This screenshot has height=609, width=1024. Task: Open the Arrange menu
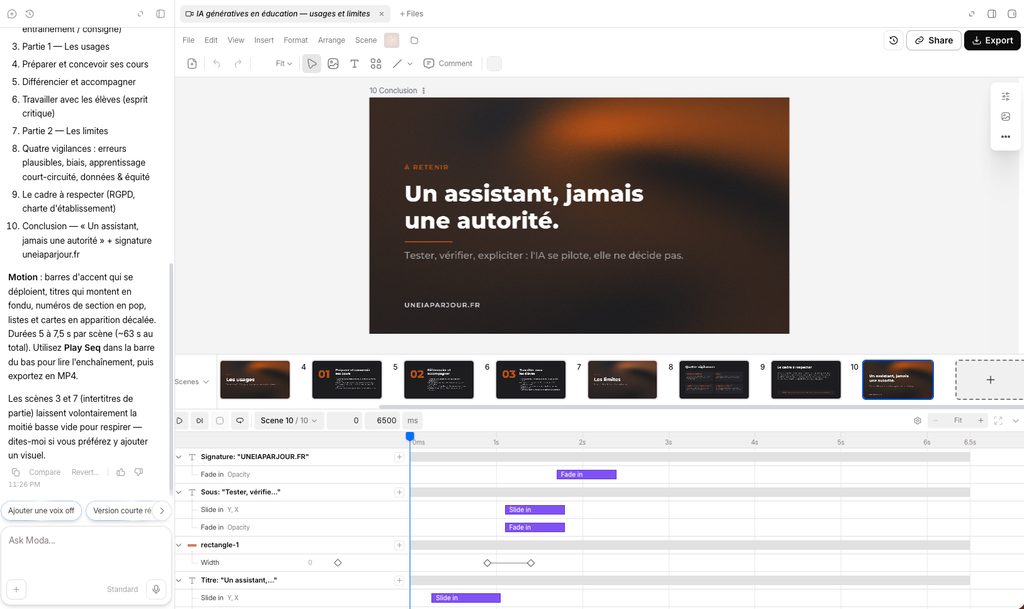click(x=331, y=40)
